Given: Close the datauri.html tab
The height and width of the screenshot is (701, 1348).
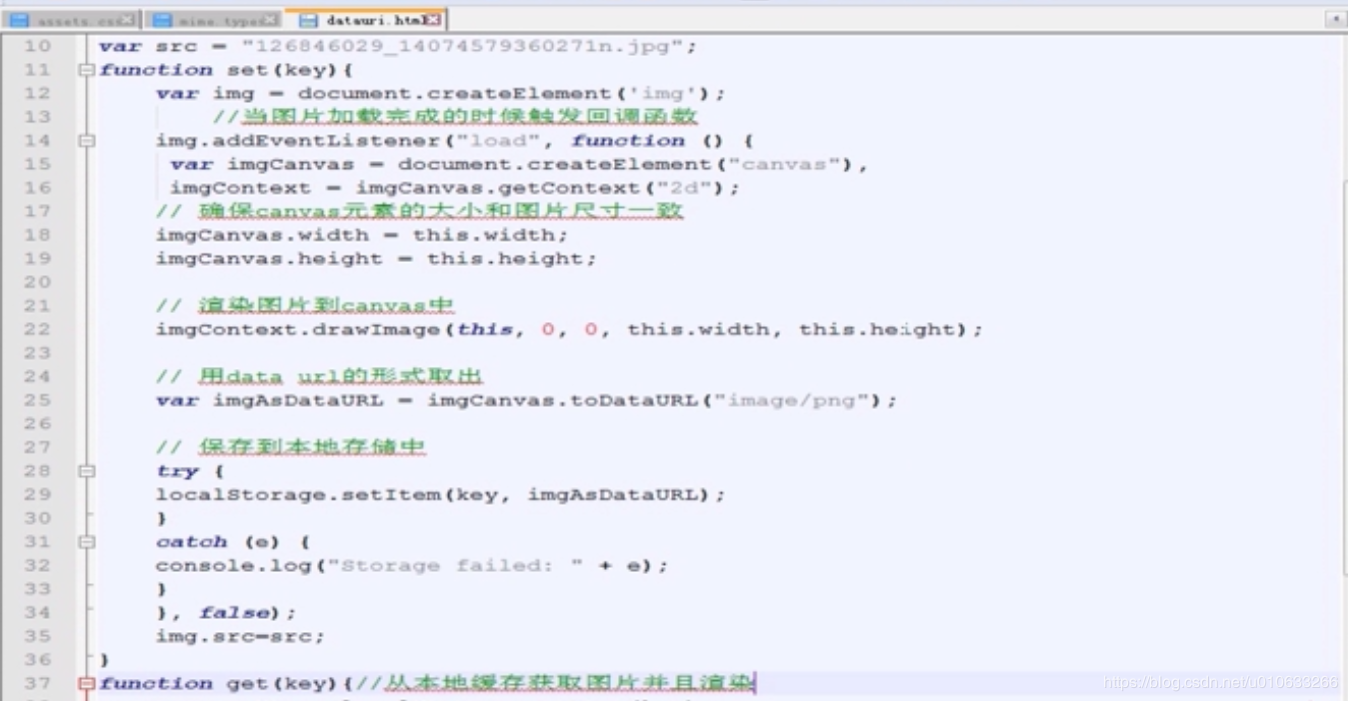Looking at the screenshot, I should tap(434, 20).
